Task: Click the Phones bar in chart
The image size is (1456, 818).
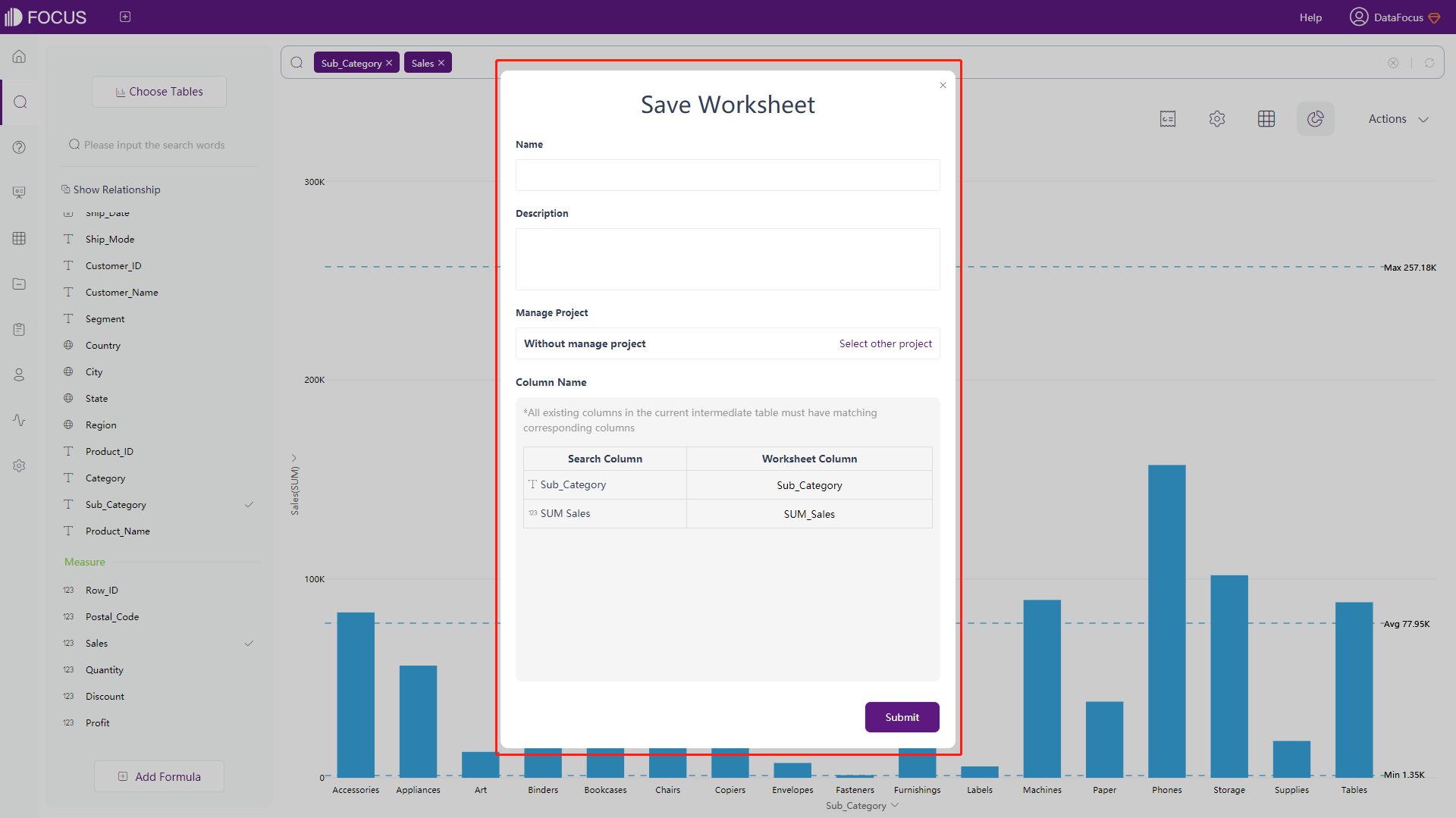Action: pos(1166,621)
